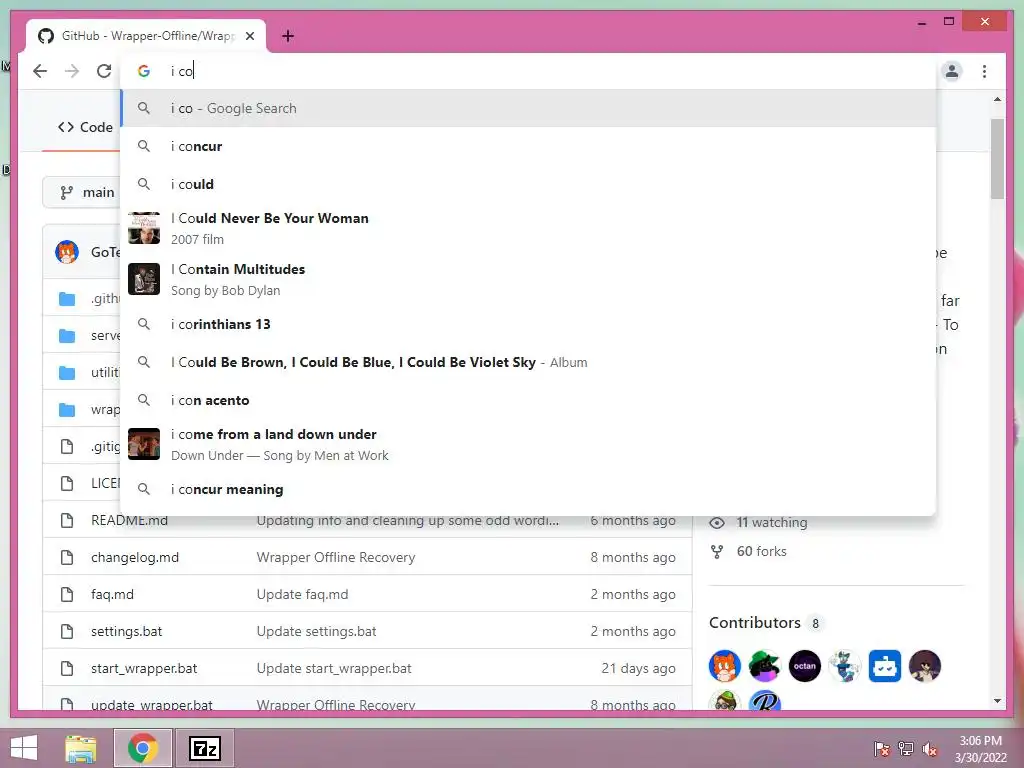This screenshot has width=1024, height=768.
Task: Reload the page with the refresh icon
Action: point(104,71)
